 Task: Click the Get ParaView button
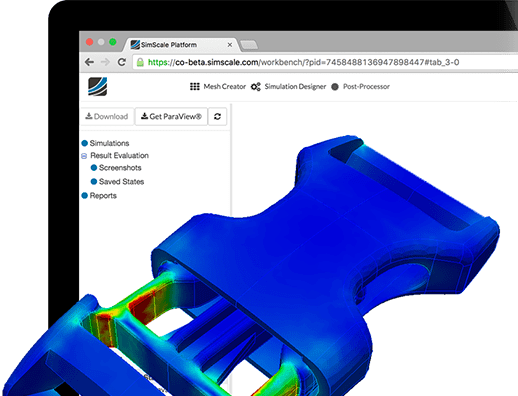[x=171, y=116]
